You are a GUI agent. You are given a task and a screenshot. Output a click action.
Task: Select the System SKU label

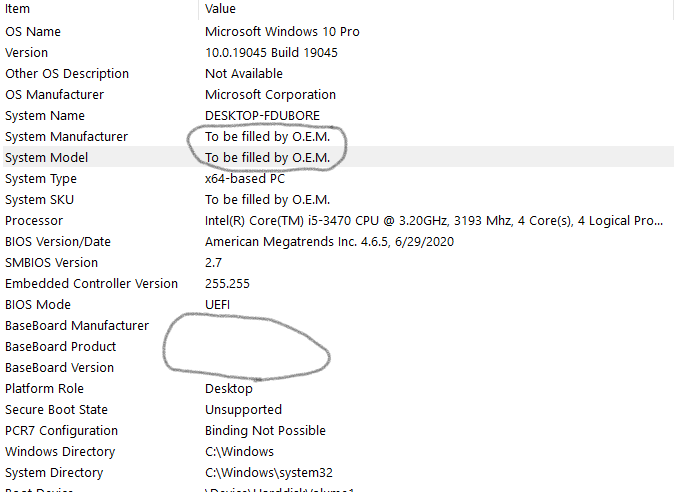coord(40,200)
